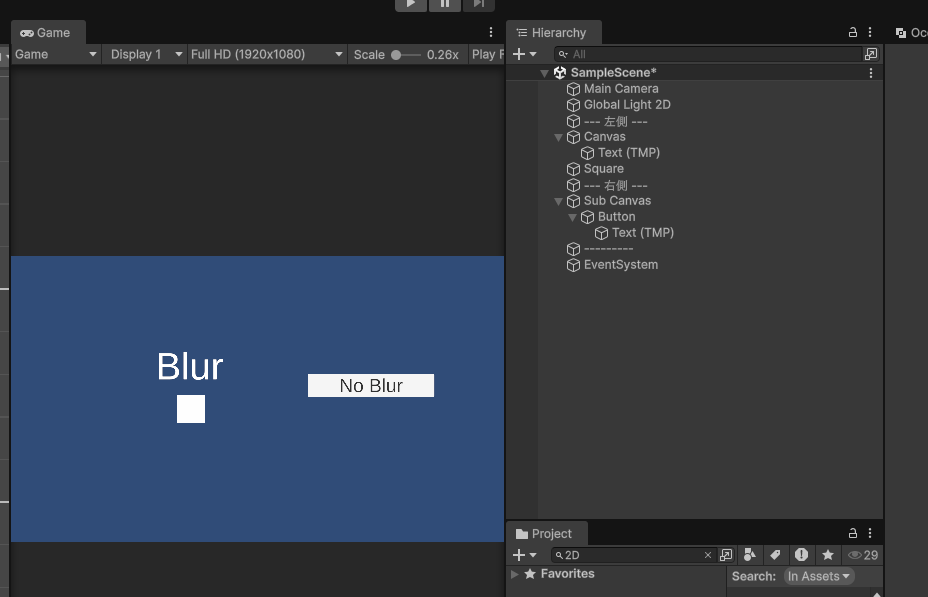Click the Search by Import Log Type icon
The height and width of the screenshot is (597, 928).
coord(801,555)
